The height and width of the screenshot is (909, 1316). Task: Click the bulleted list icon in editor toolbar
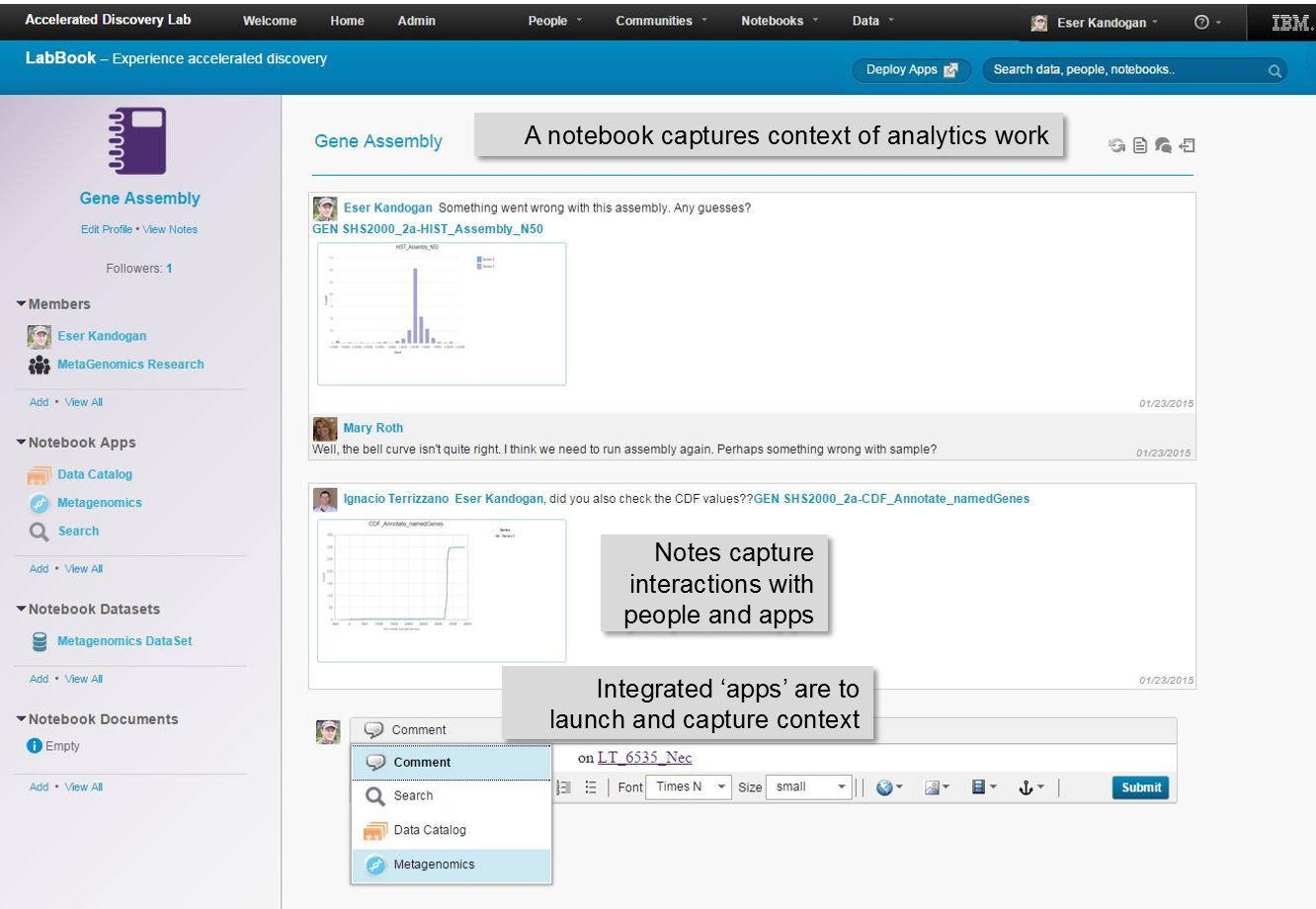coord(591,787)
